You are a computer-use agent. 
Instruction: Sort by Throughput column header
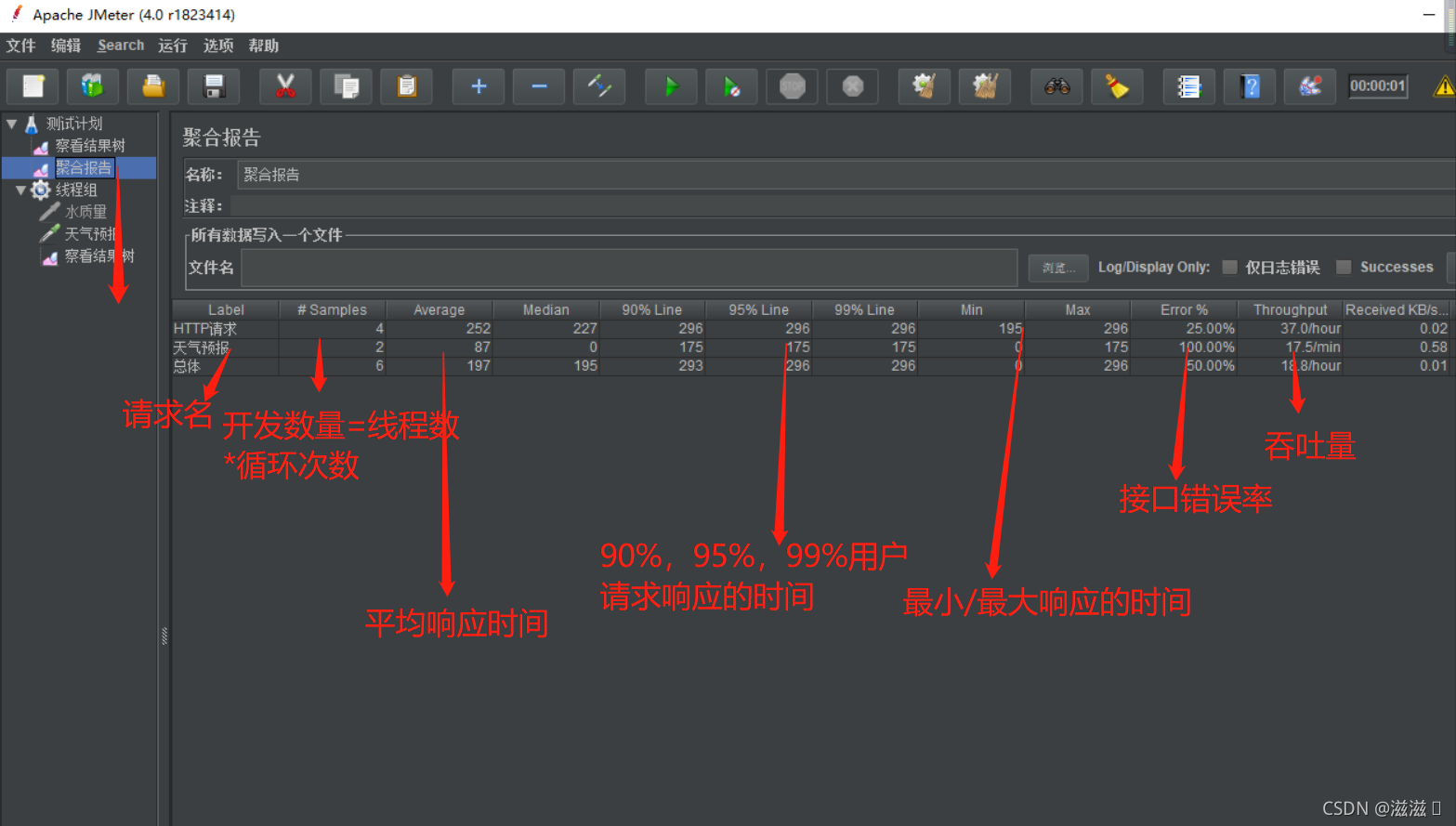click(1290, 309)
